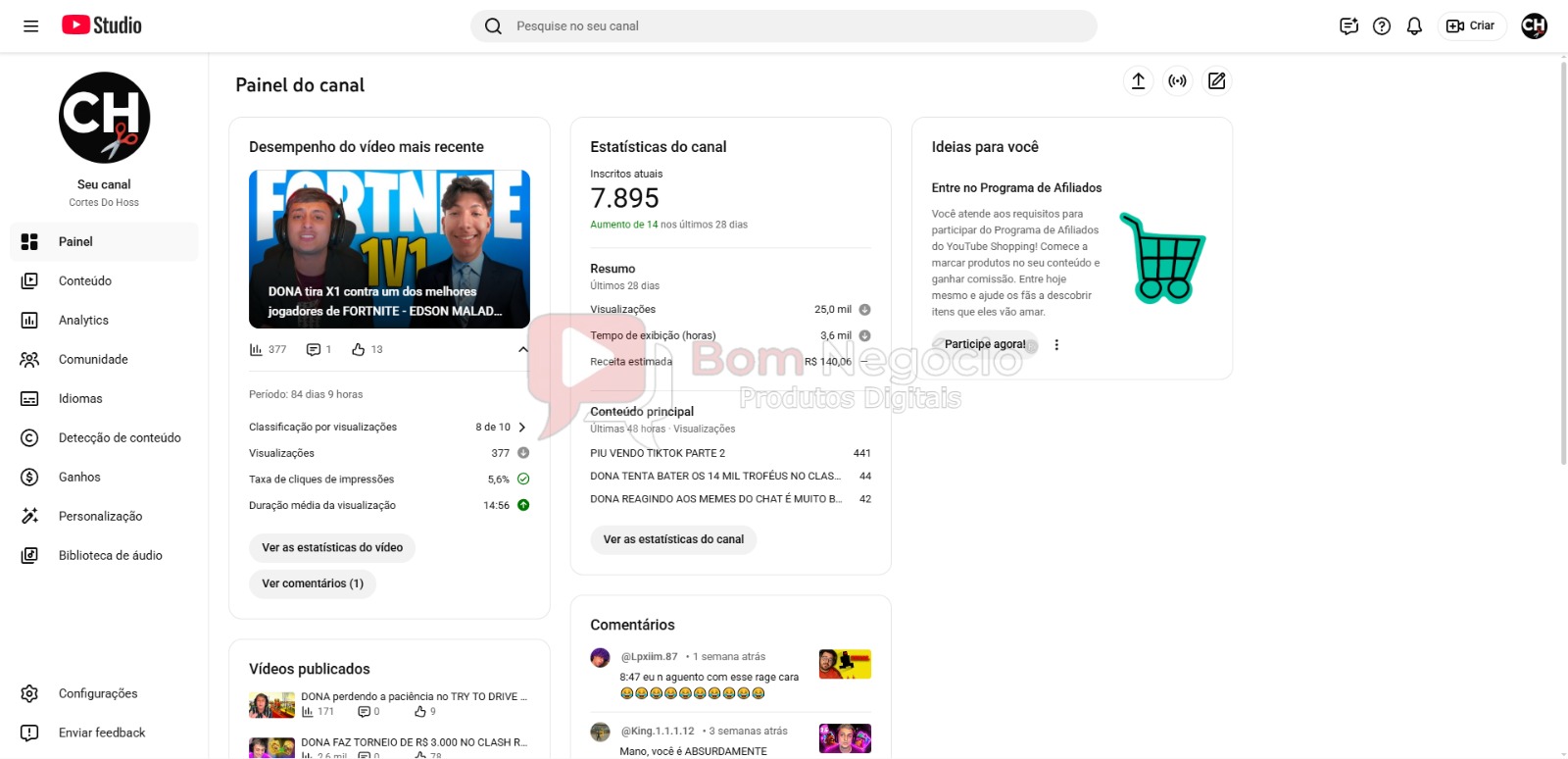Open the hamburger navigation menu
The image size is (1568, 759).
coord(30,26)
